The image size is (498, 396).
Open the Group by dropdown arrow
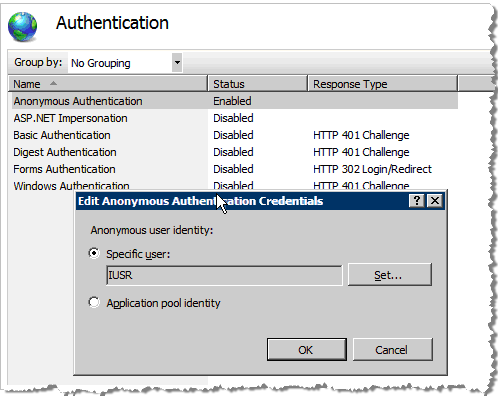tap(177, 62)
